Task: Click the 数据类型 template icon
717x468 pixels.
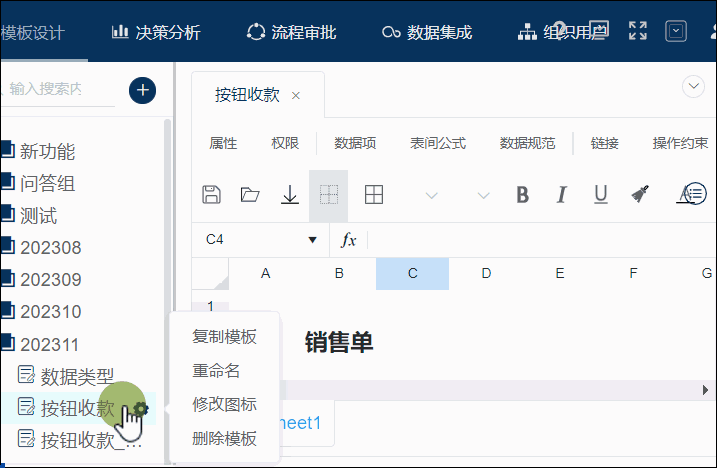Action: click(x=26, y=375)
